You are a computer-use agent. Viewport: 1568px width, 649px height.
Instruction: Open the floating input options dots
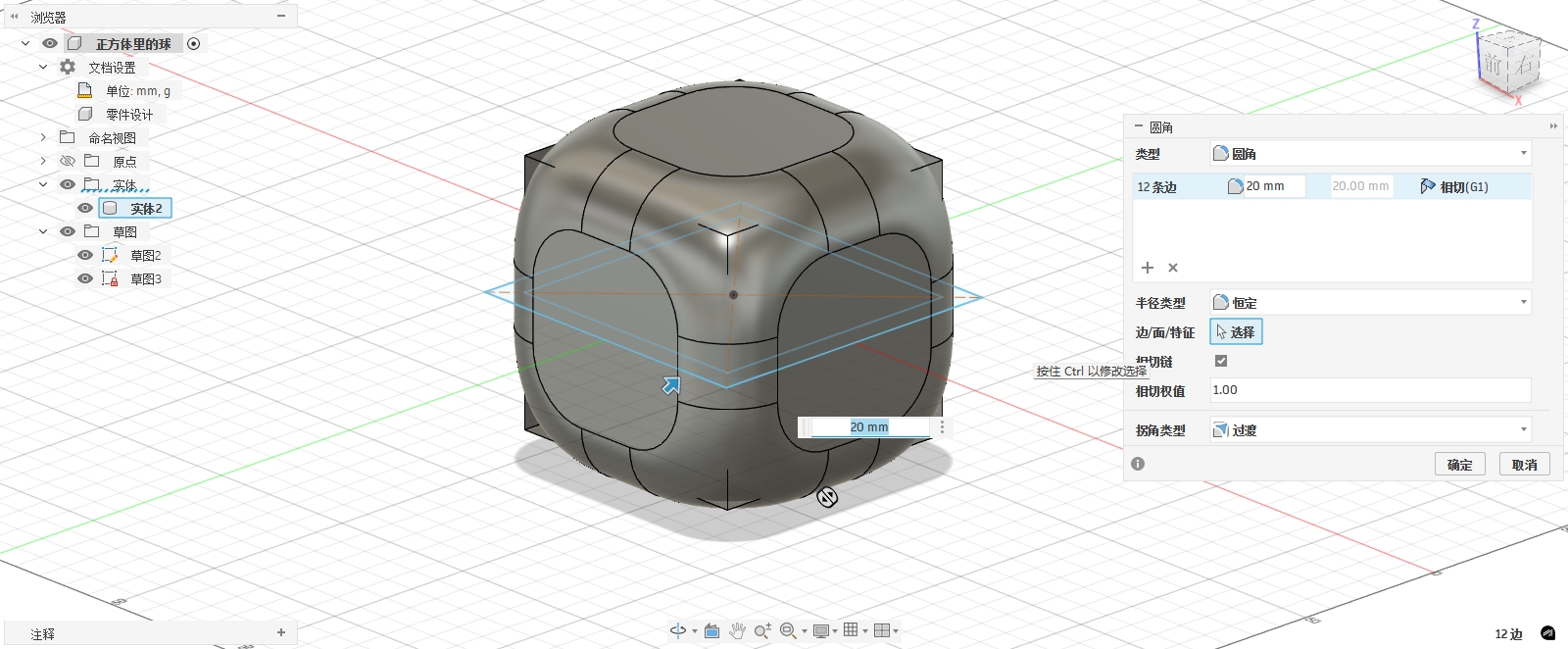tap(942, 426)
